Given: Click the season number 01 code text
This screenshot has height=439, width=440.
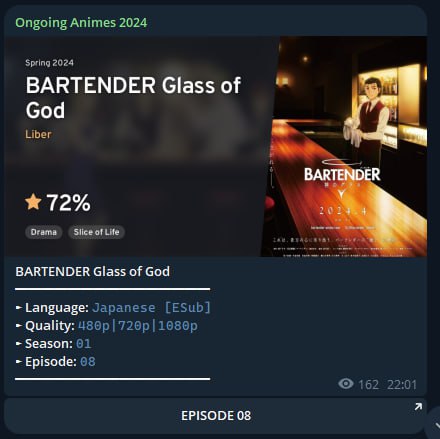Looking at the screenshot, I should tap(83, 344).
